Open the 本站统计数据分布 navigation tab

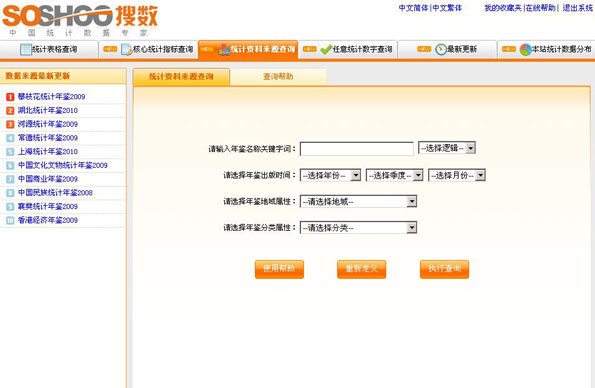(x=546, y=49)
